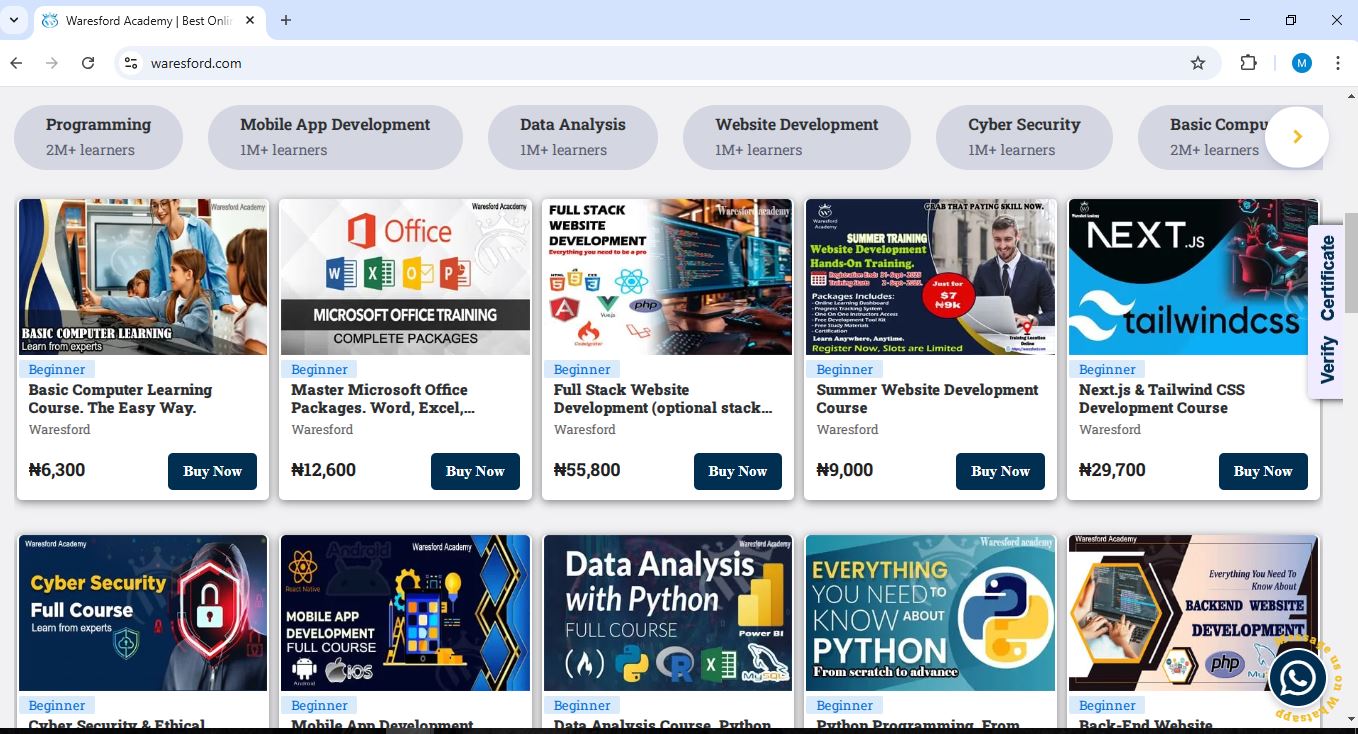Go back to the previous page
The image size is (1358, 734).
pyautogui.click(x=16, y=63)
